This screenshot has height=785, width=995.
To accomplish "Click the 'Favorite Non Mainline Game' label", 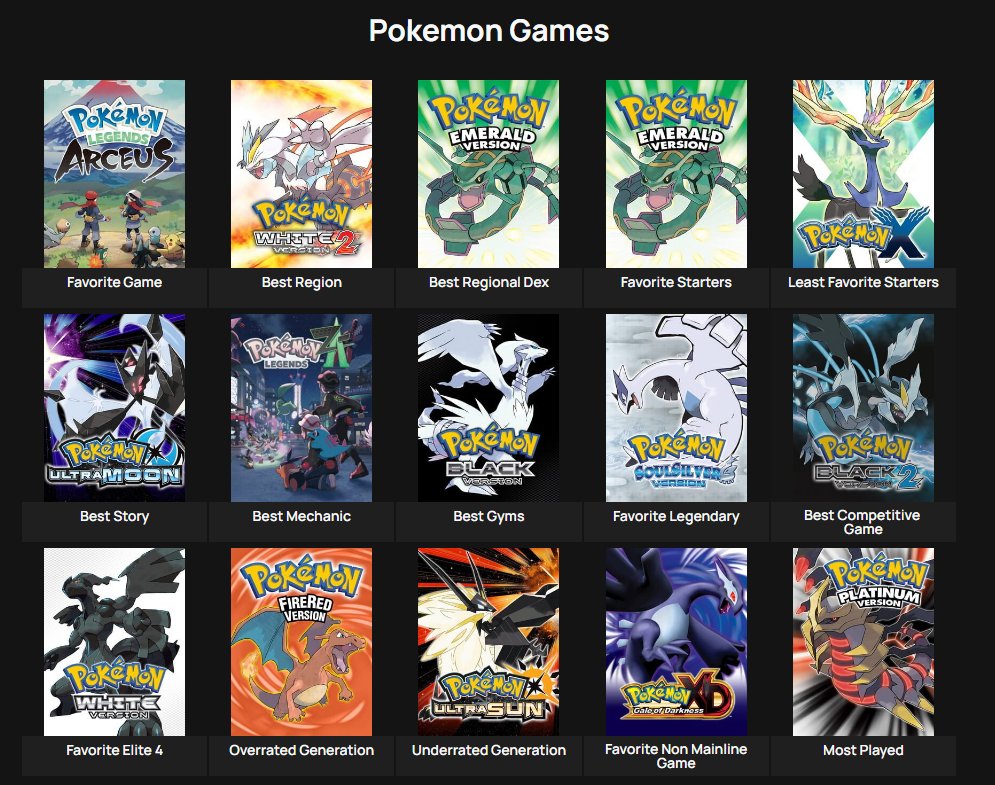I will click(x=676, y=756).
